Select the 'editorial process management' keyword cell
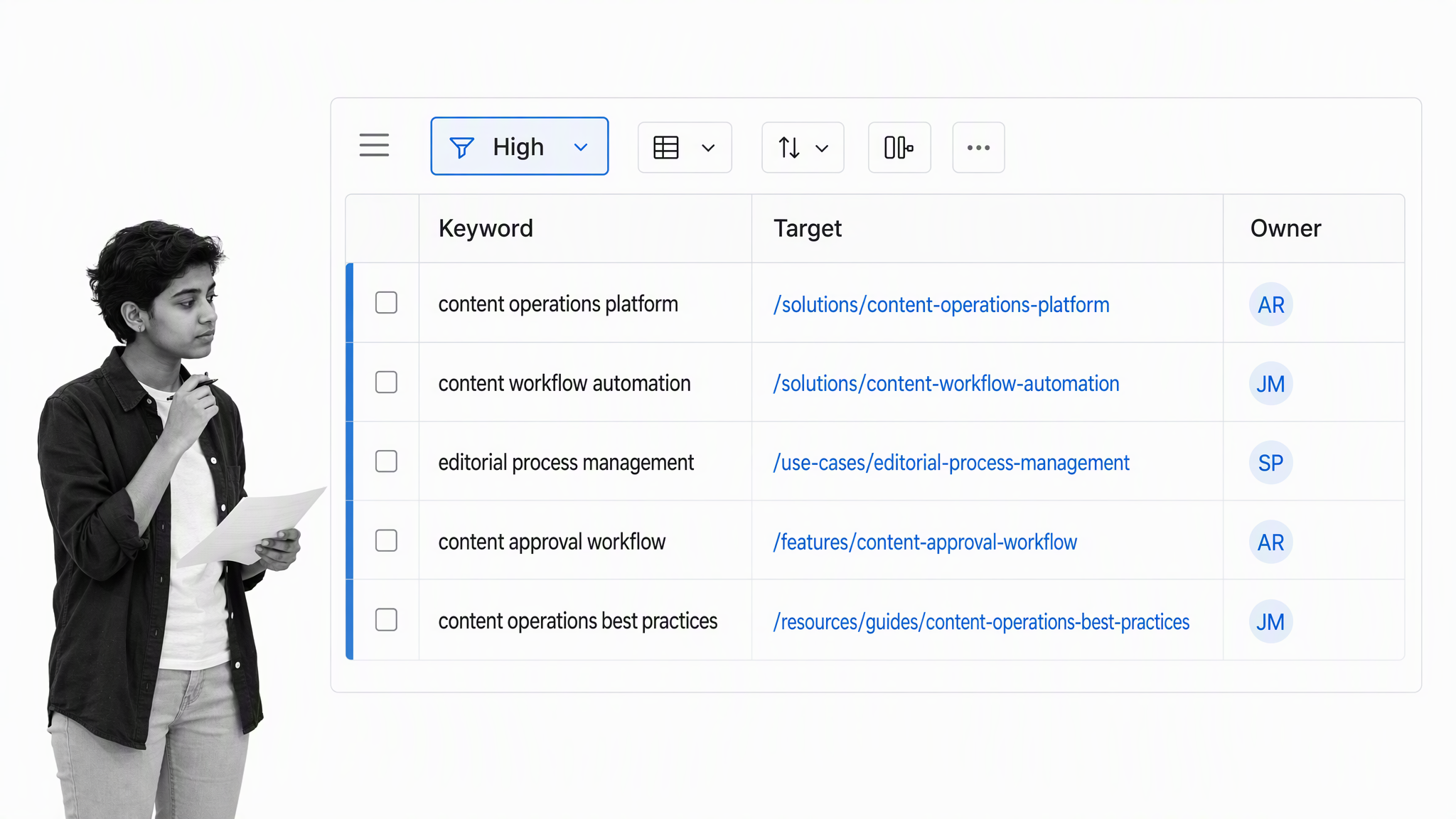Screen dimensions: 1456x819 (585, 462)
